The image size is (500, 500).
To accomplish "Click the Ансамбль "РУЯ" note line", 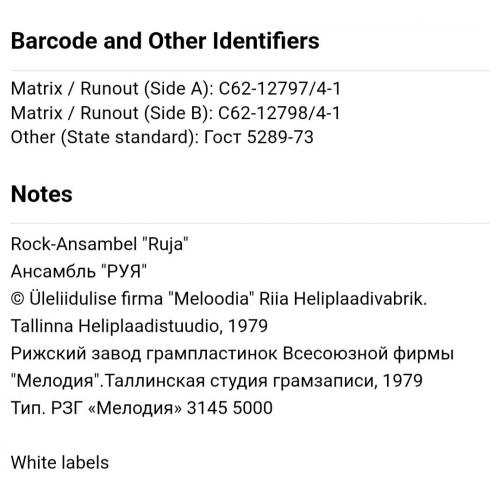I will [79, 271].
